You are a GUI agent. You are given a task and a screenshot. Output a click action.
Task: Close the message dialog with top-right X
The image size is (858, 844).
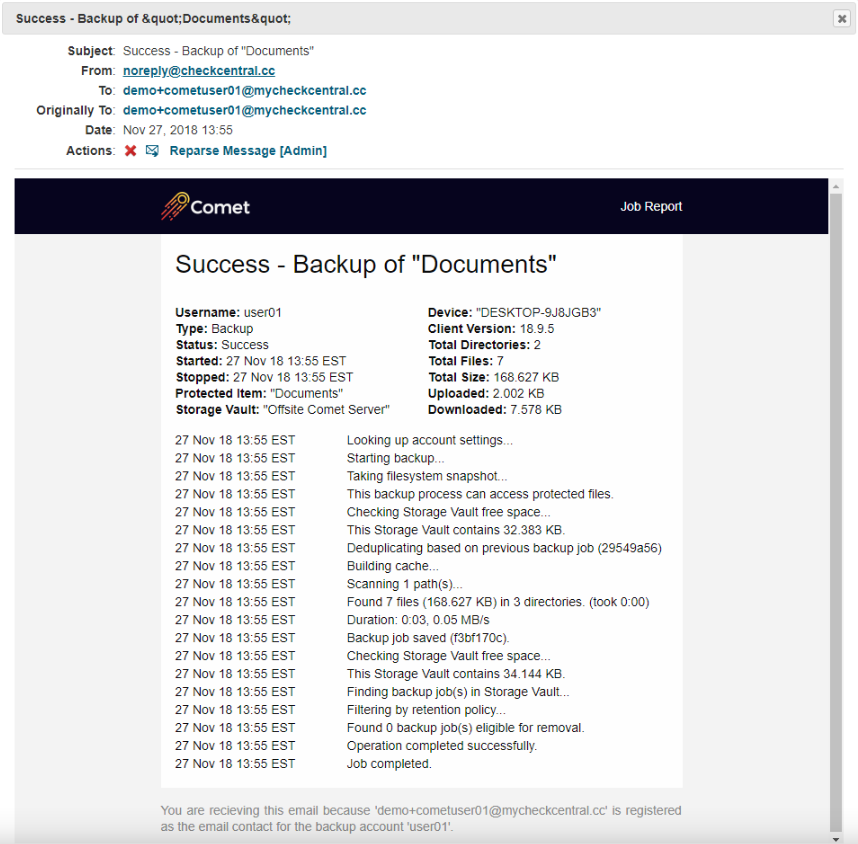(841, 19)
